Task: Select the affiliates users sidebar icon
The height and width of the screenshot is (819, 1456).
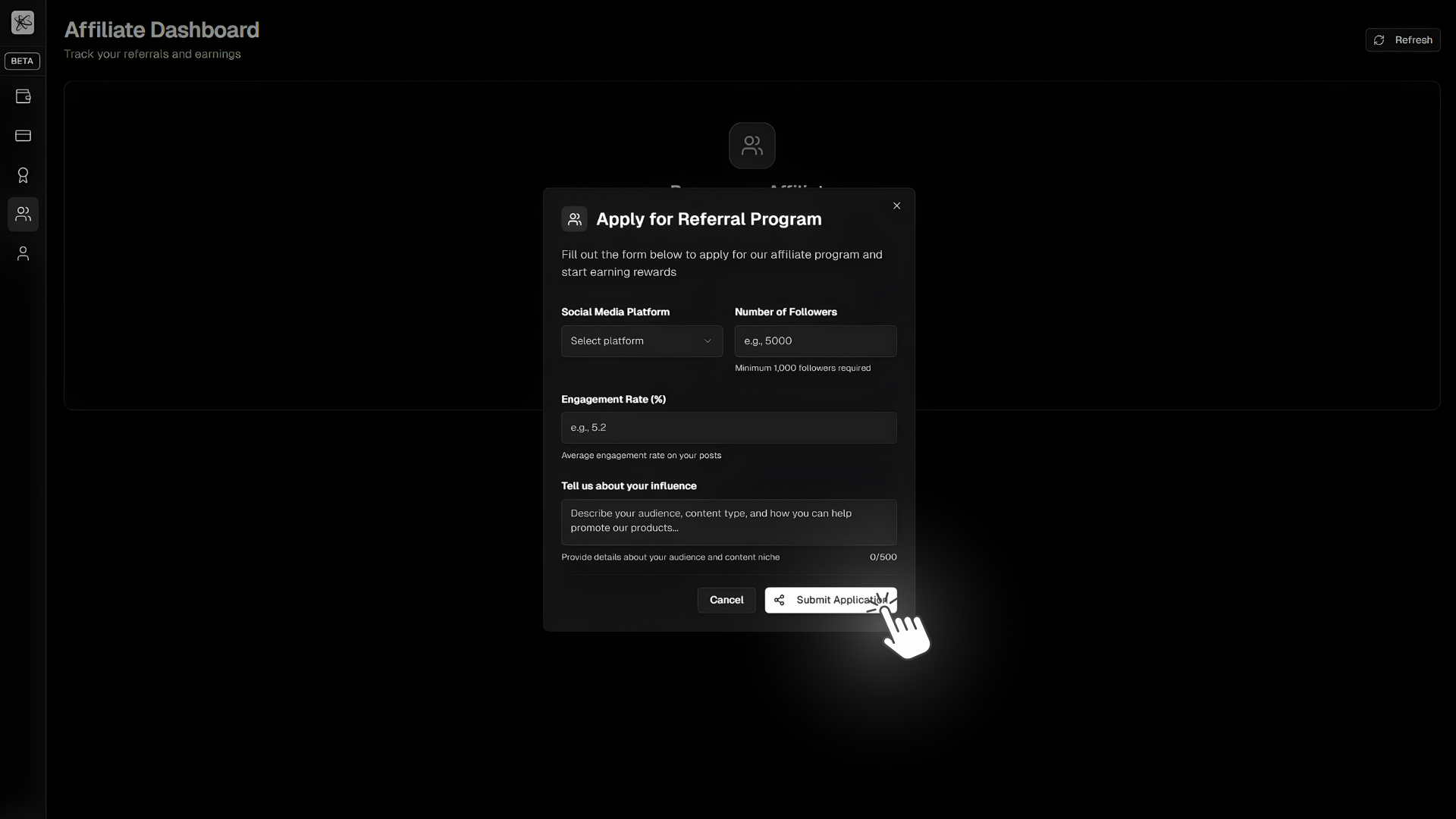Action: (x=23, y=215)
